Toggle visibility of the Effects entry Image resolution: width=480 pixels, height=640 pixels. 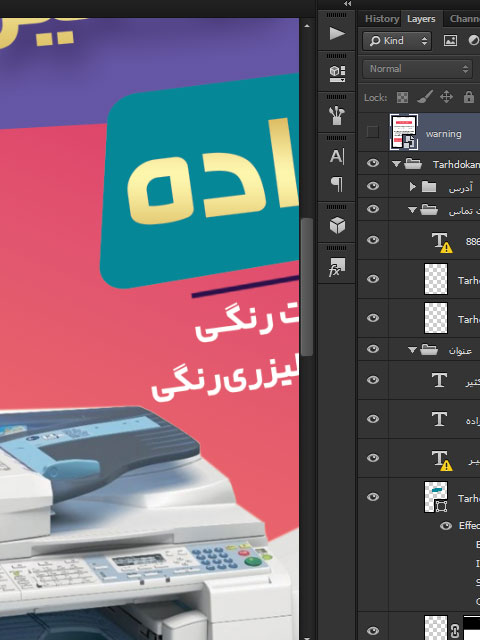coord(446,526)
